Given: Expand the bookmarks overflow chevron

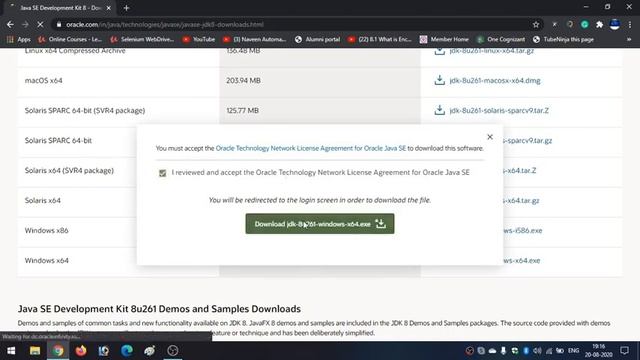Looking at the screenshot, I should pyautogui.click(x=629, y=39).
